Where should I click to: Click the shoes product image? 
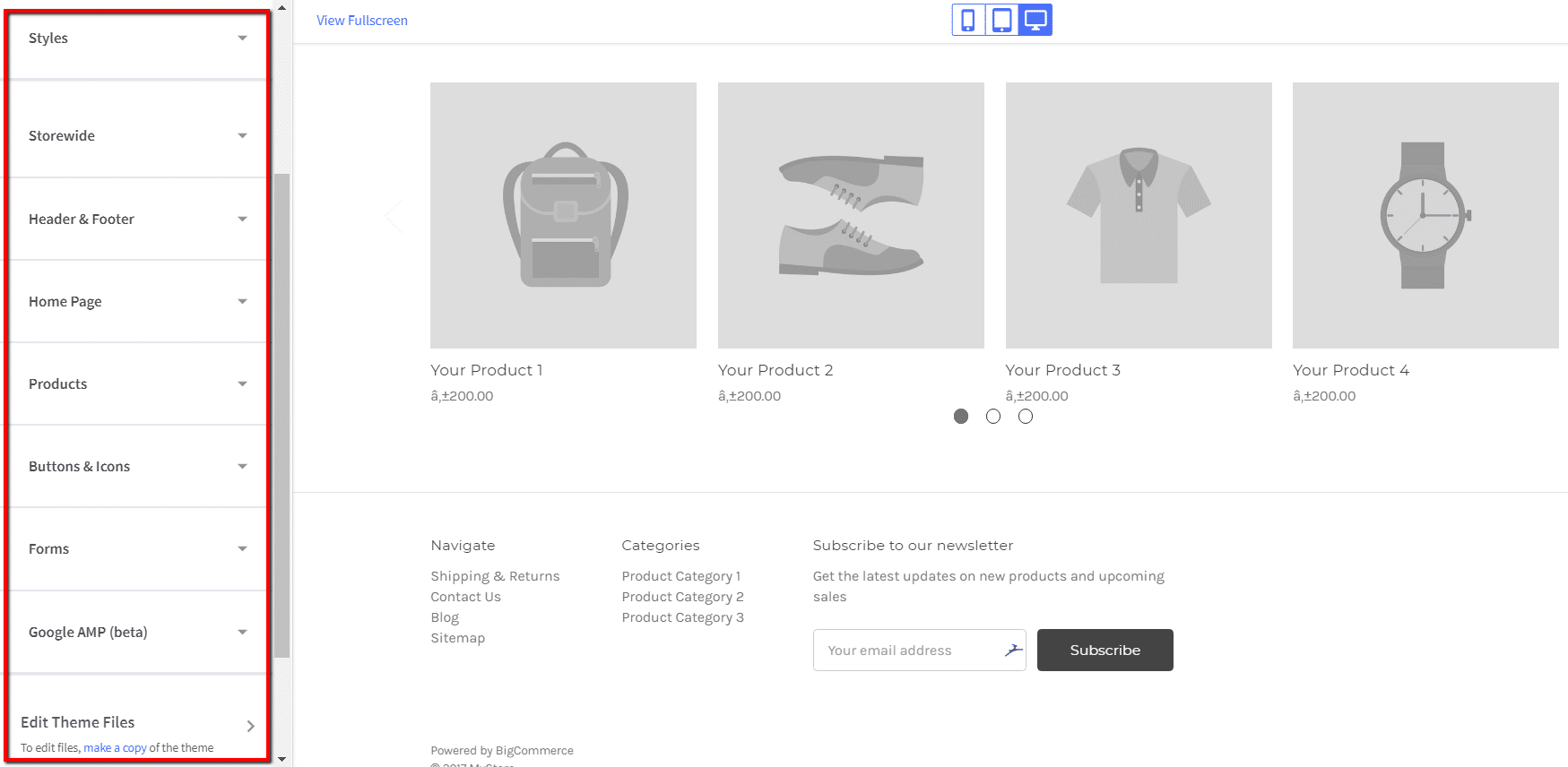click(851, 215)
